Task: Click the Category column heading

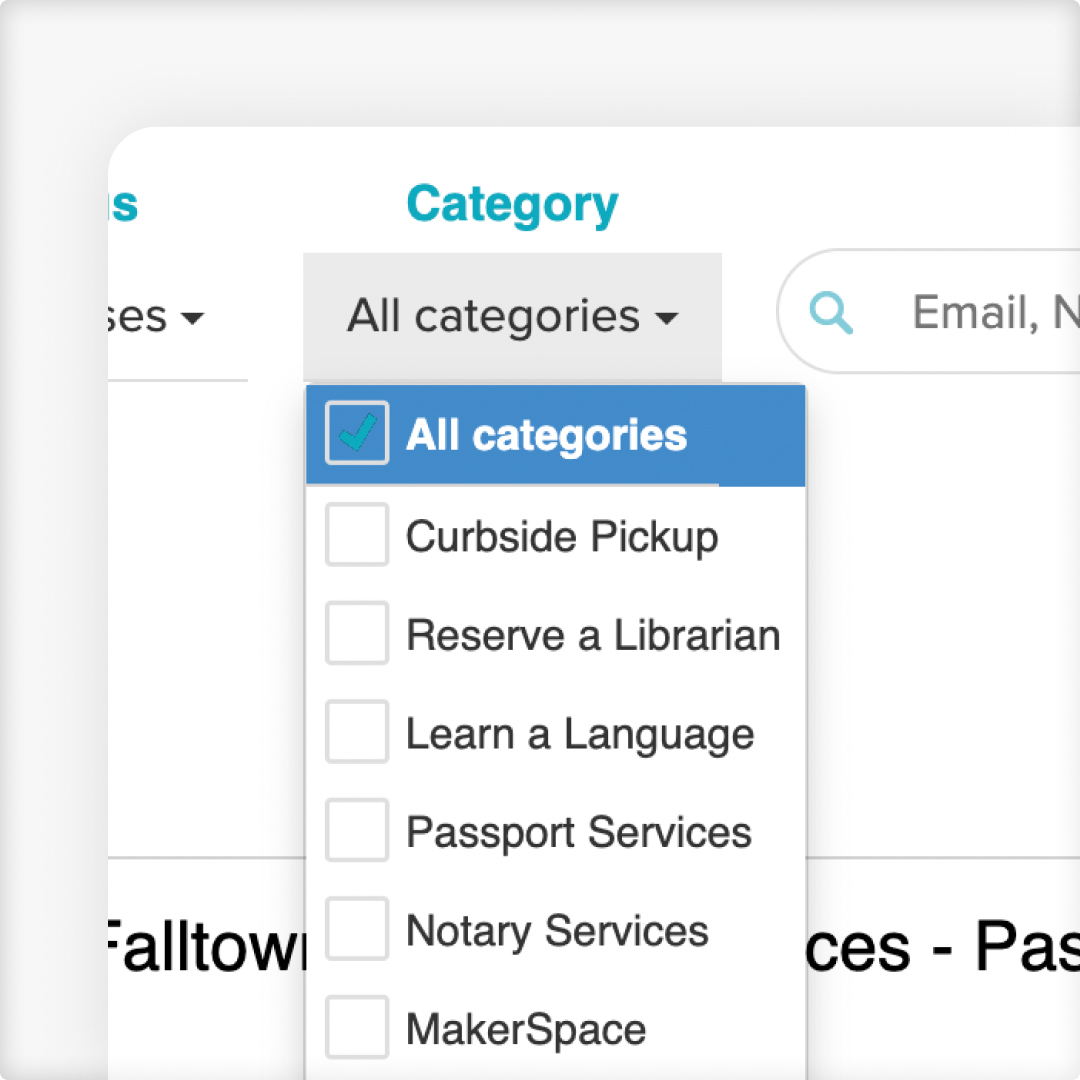Action: point(512,205)
